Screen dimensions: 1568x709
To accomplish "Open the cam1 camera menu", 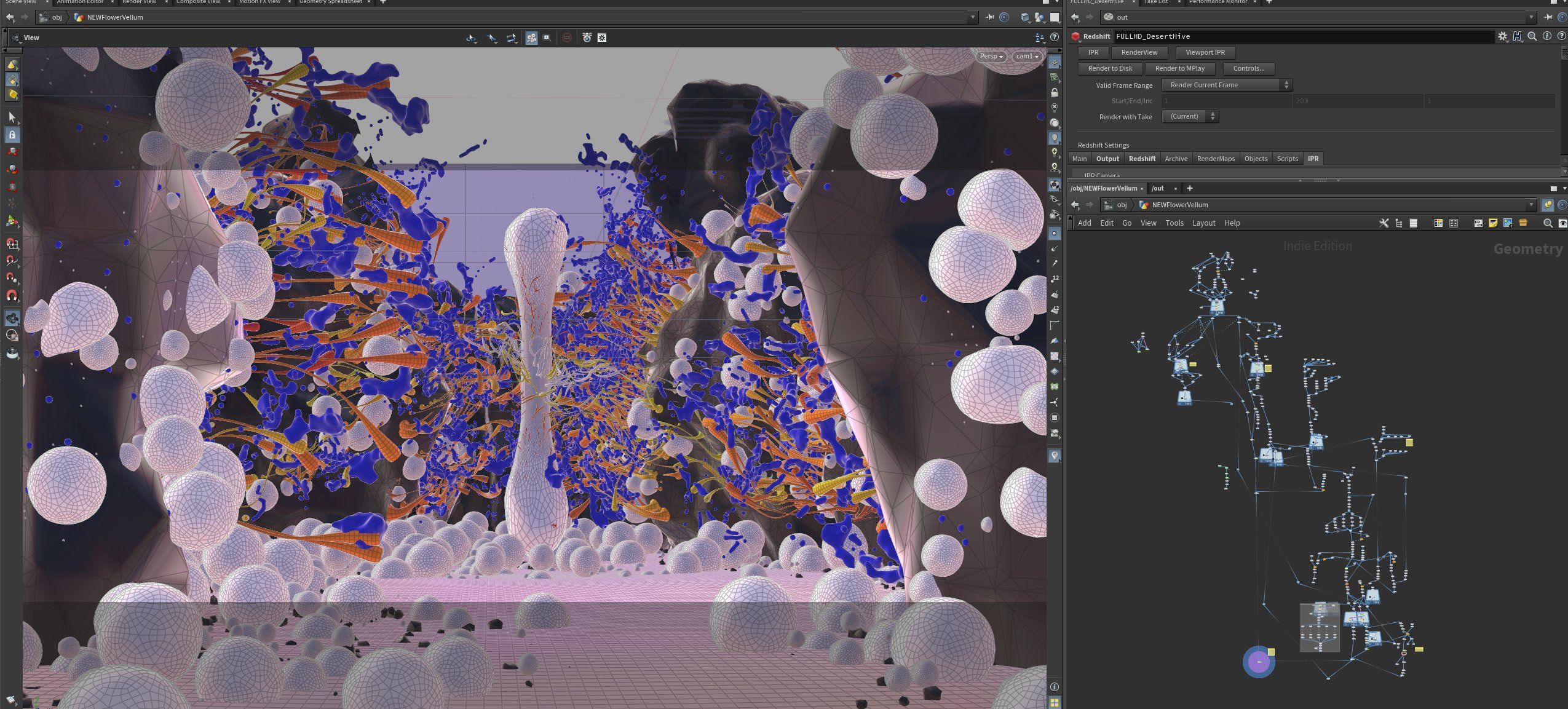I will click(1027, 56).
